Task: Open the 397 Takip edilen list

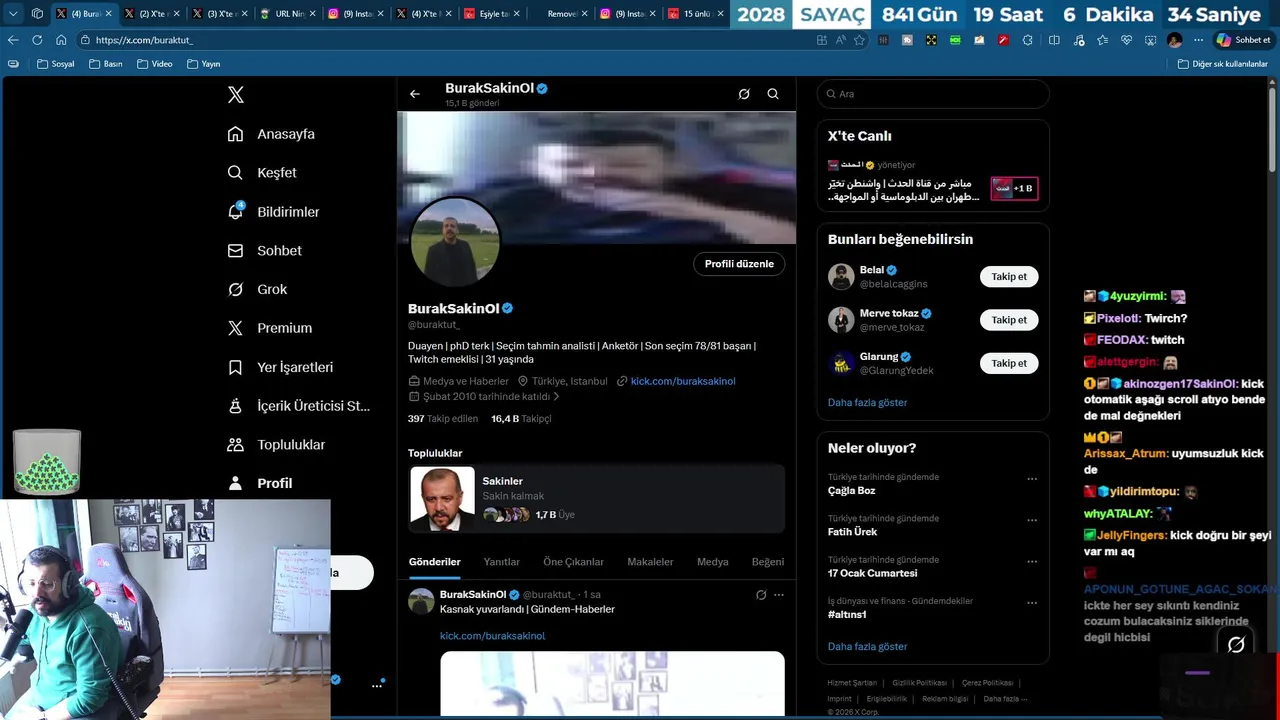Action: click(x=443, y=419)
